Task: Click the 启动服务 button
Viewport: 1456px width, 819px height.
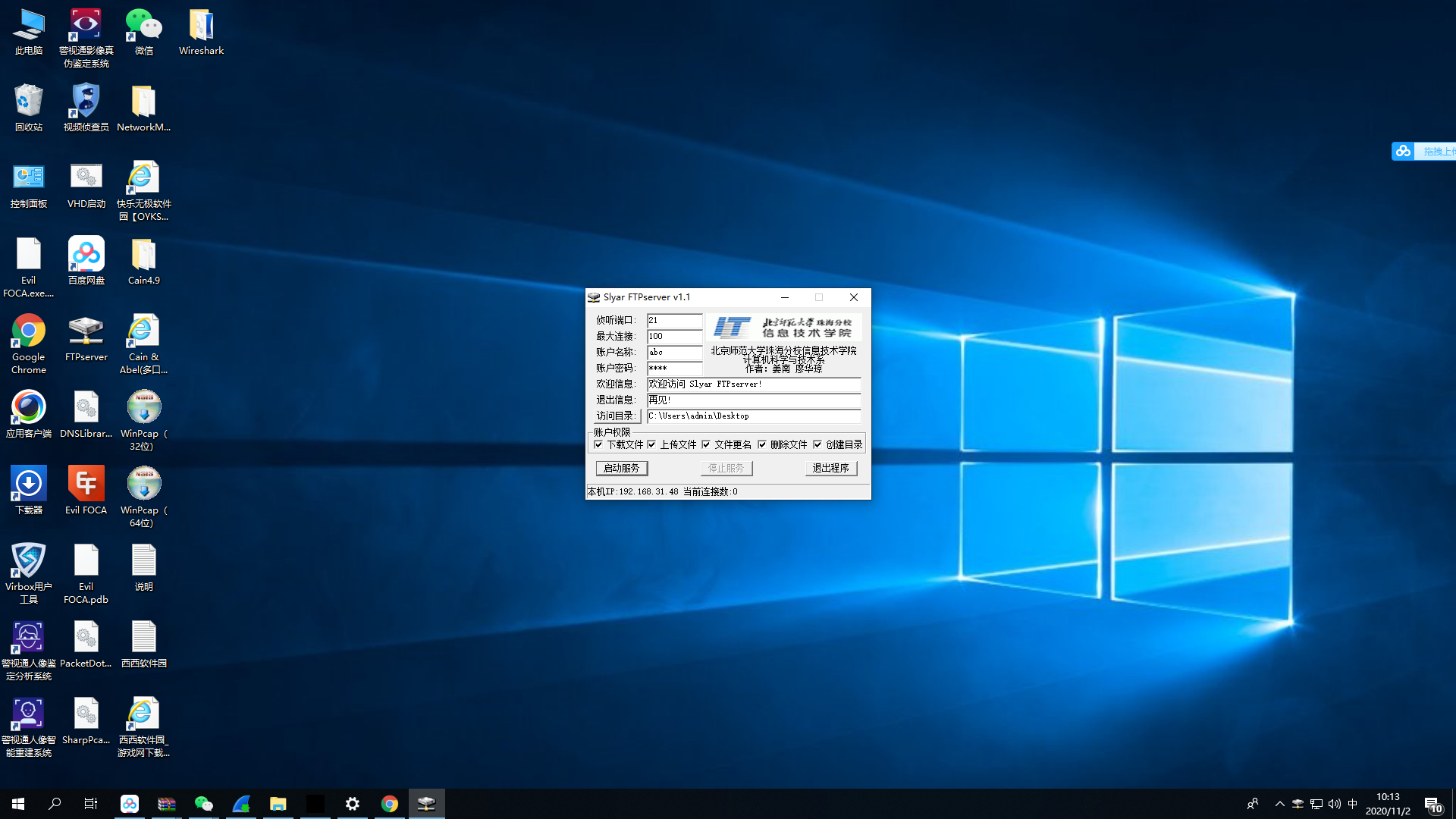Action: click(x=621, y=469)
